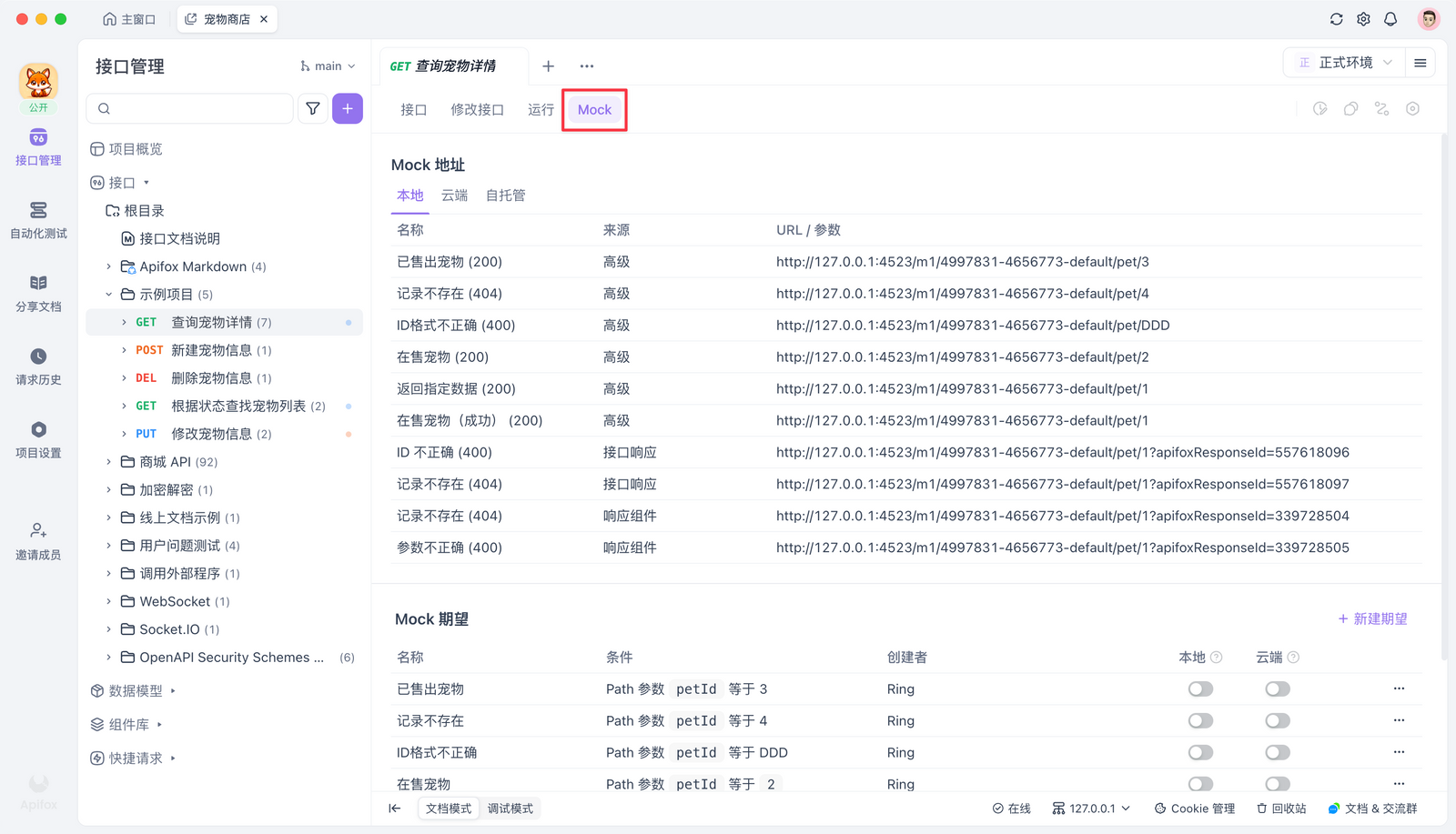Switch to the 运行 tab
This screenshot has width=1456, height=834.
click(540, 109)
